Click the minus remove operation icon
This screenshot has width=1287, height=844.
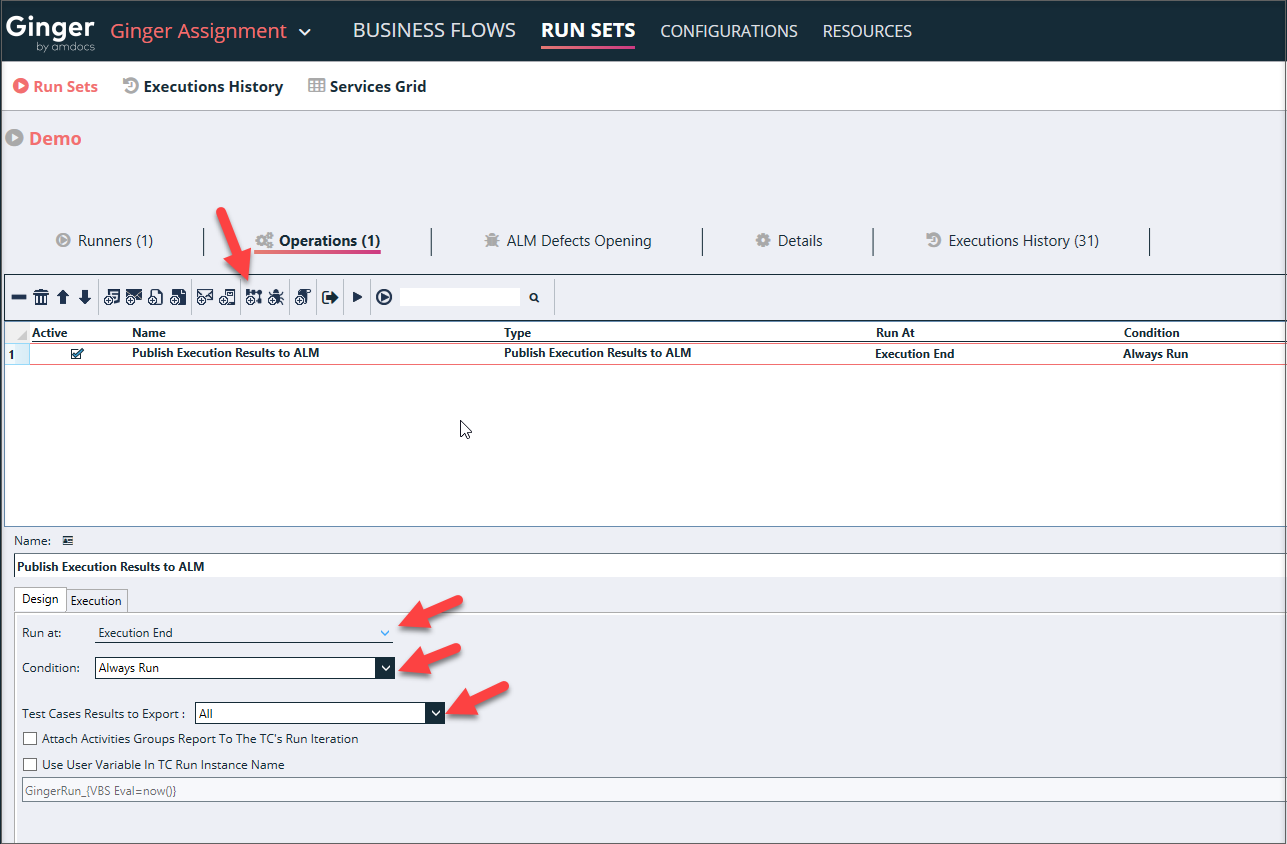[x=19, y=297]
